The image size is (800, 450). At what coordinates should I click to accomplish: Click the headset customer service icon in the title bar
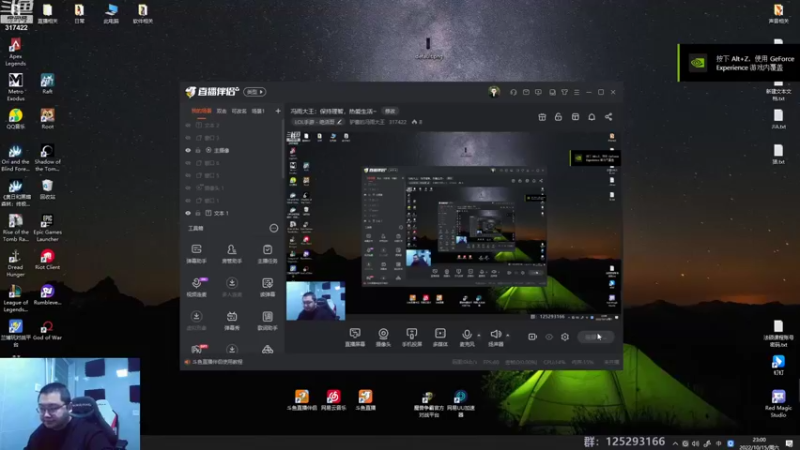coord(513,92)
